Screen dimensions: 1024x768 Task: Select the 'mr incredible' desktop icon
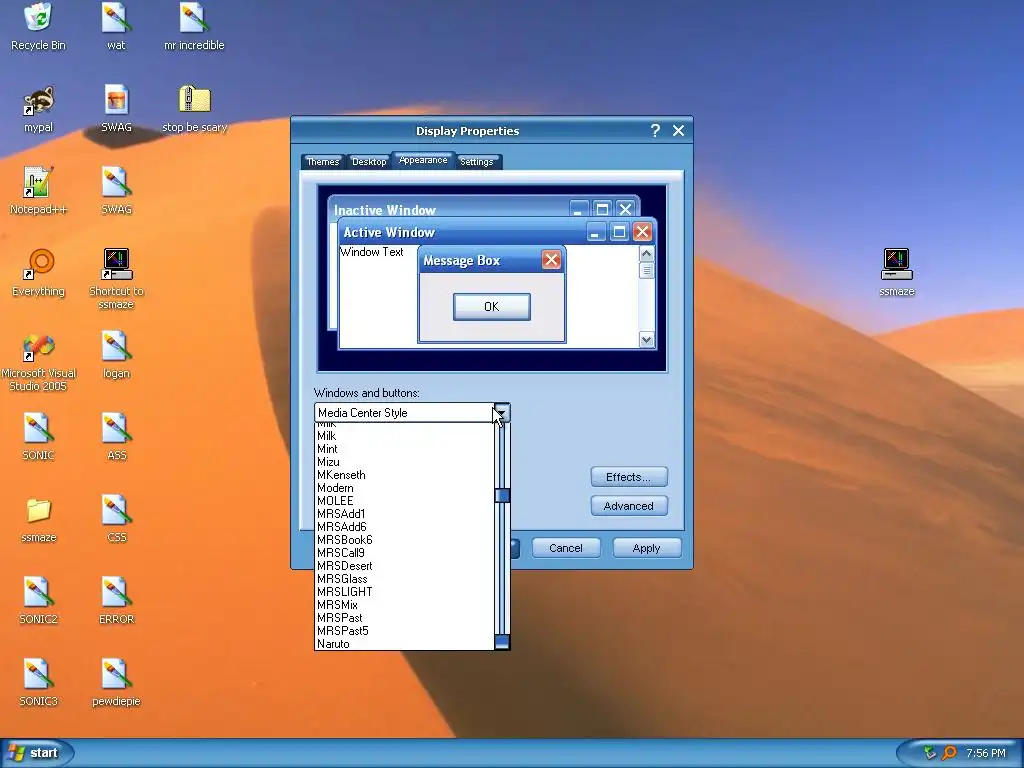pos(194,26)
